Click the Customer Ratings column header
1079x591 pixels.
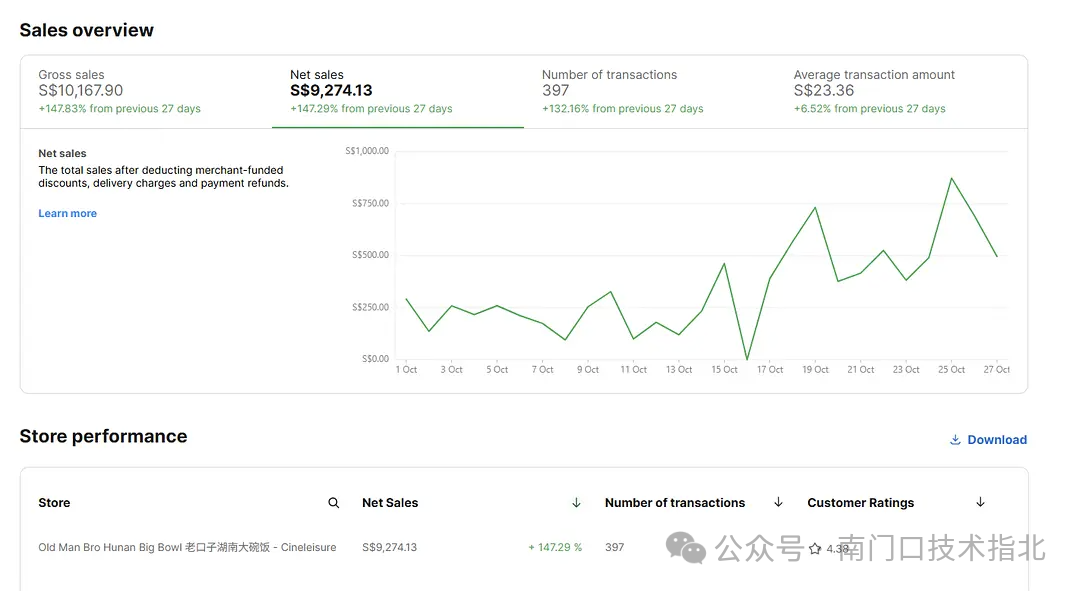(x=861, y=503)
